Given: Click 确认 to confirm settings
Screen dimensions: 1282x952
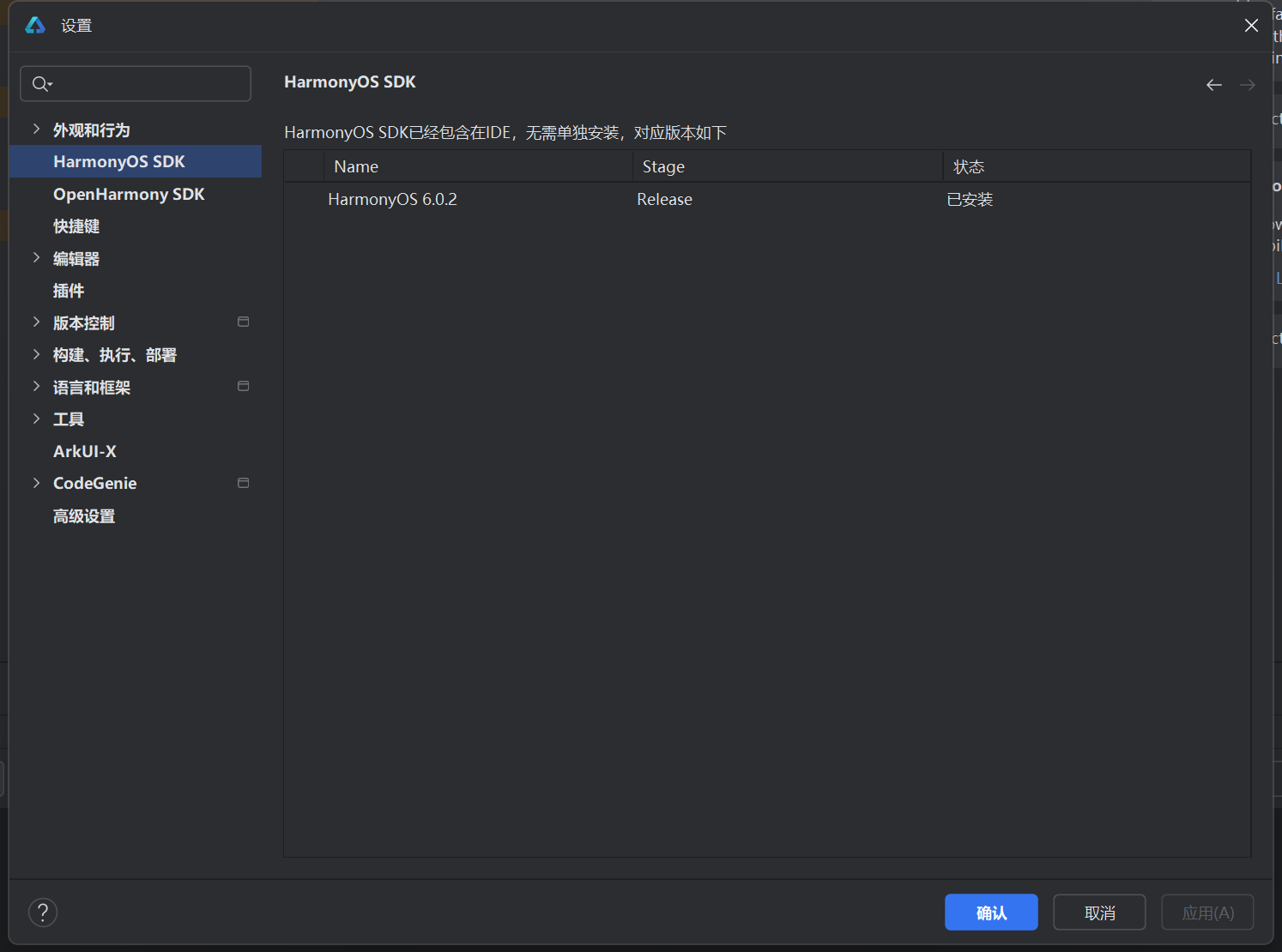Looking at the screenshot, I should point(991,913).
